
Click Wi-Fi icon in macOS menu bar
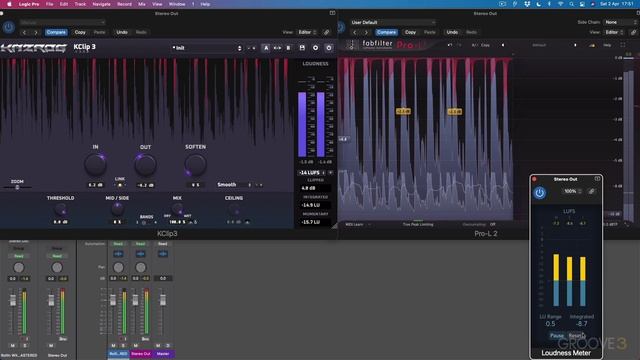tap(560, 4)
